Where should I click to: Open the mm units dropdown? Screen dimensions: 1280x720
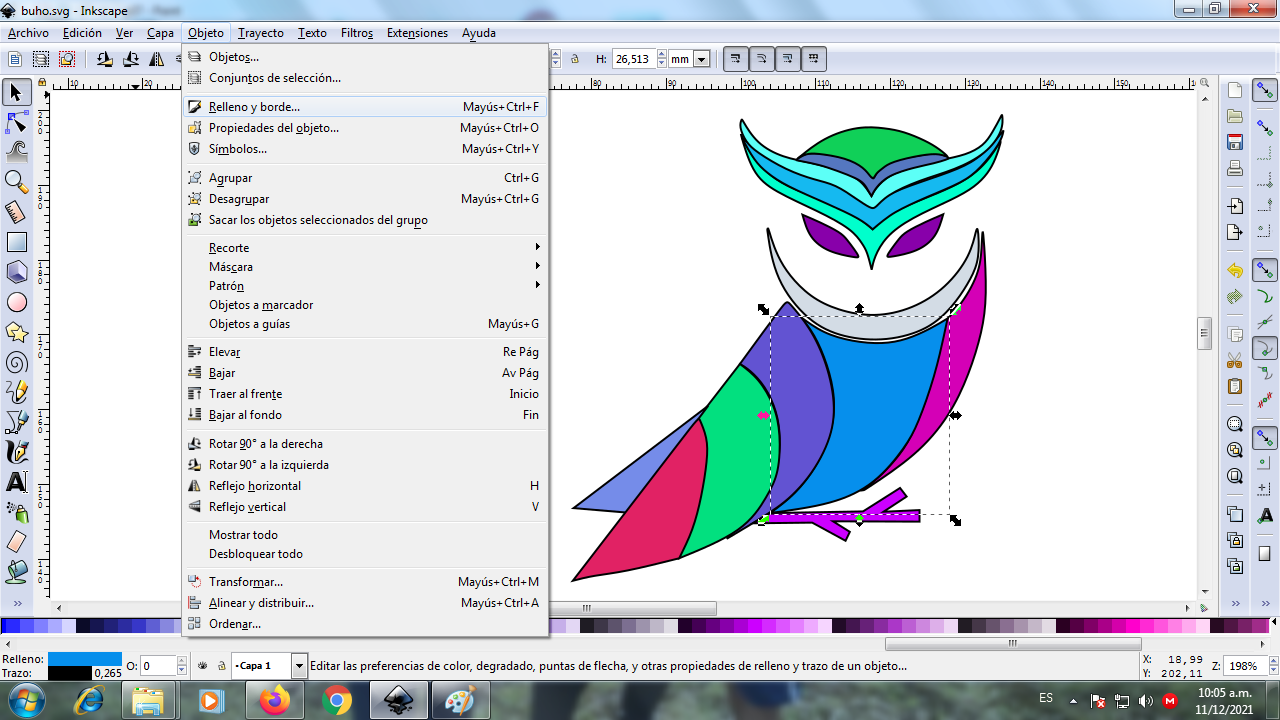click(701, 59)
